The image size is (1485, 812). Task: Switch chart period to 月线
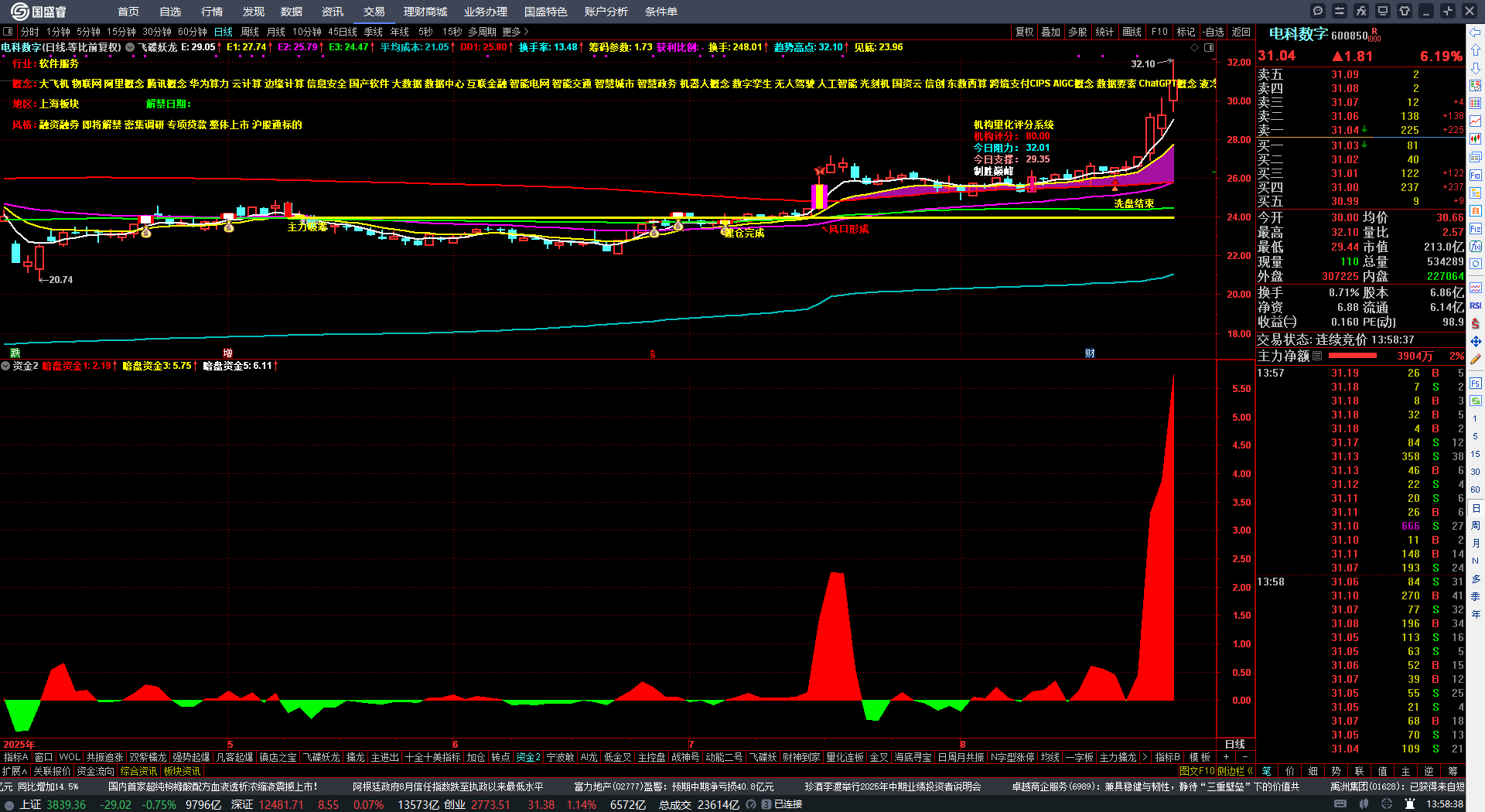pyautogui.click(x=276, y=32)
